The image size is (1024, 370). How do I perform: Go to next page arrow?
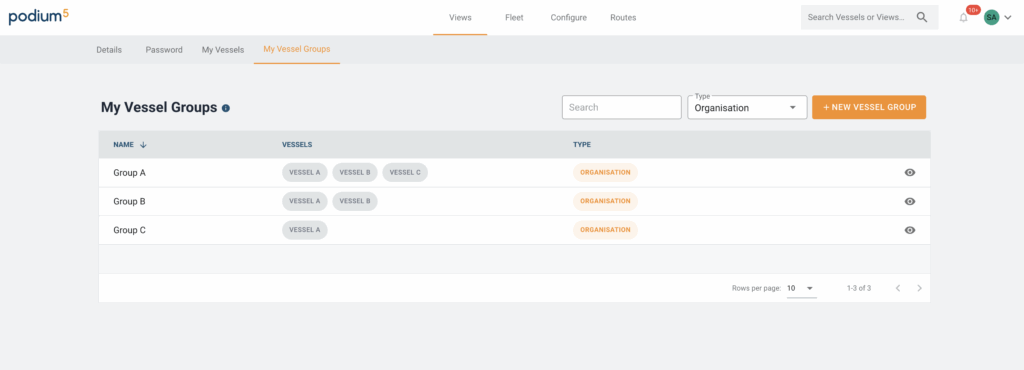920,288
